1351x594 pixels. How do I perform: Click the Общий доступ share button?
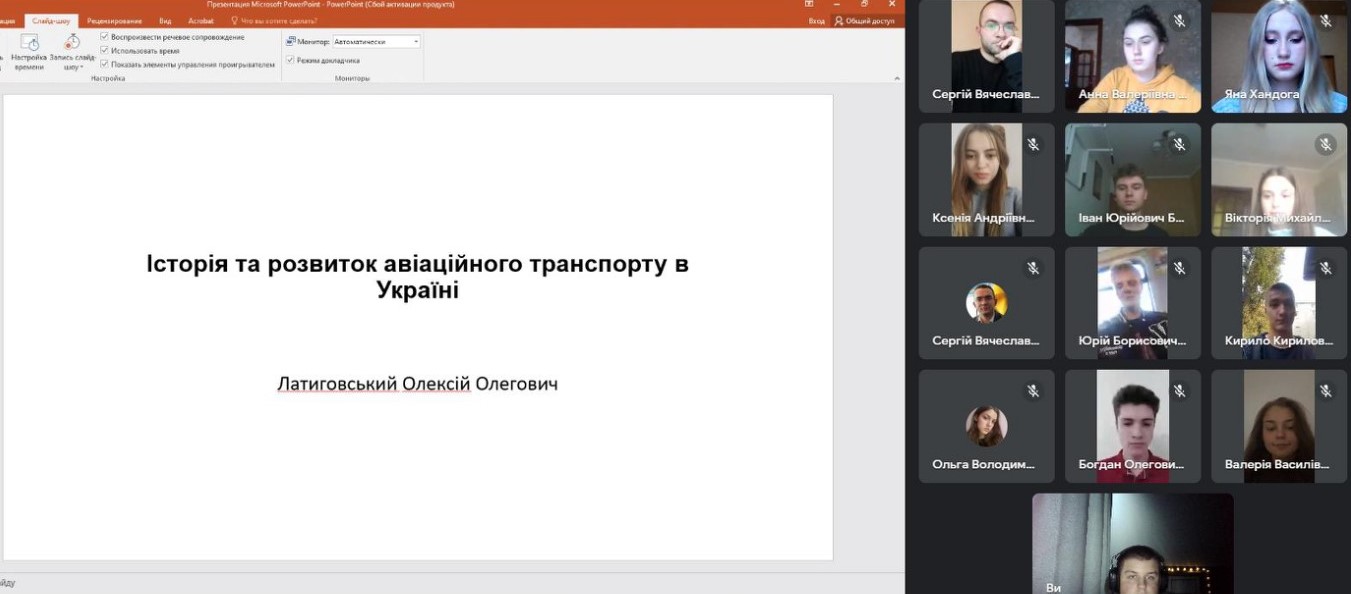click(x=865, y=20)
